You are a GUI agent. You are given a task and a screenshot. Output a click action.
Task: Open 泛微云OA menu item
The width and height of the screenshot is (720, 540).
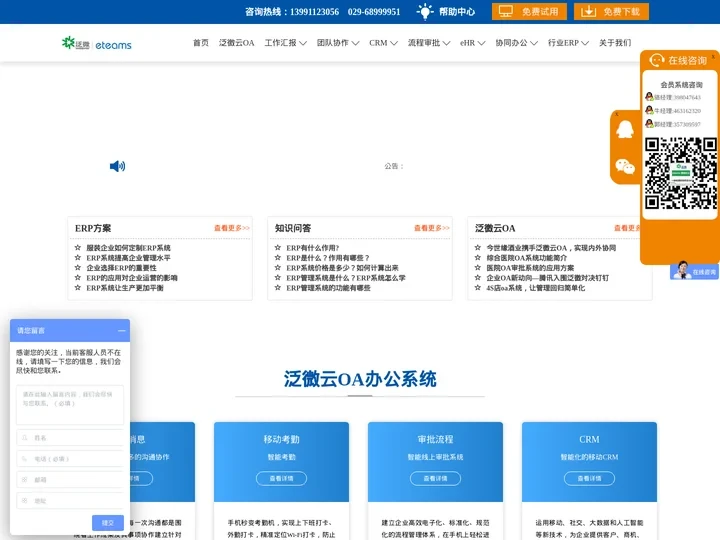pos(236,43)
